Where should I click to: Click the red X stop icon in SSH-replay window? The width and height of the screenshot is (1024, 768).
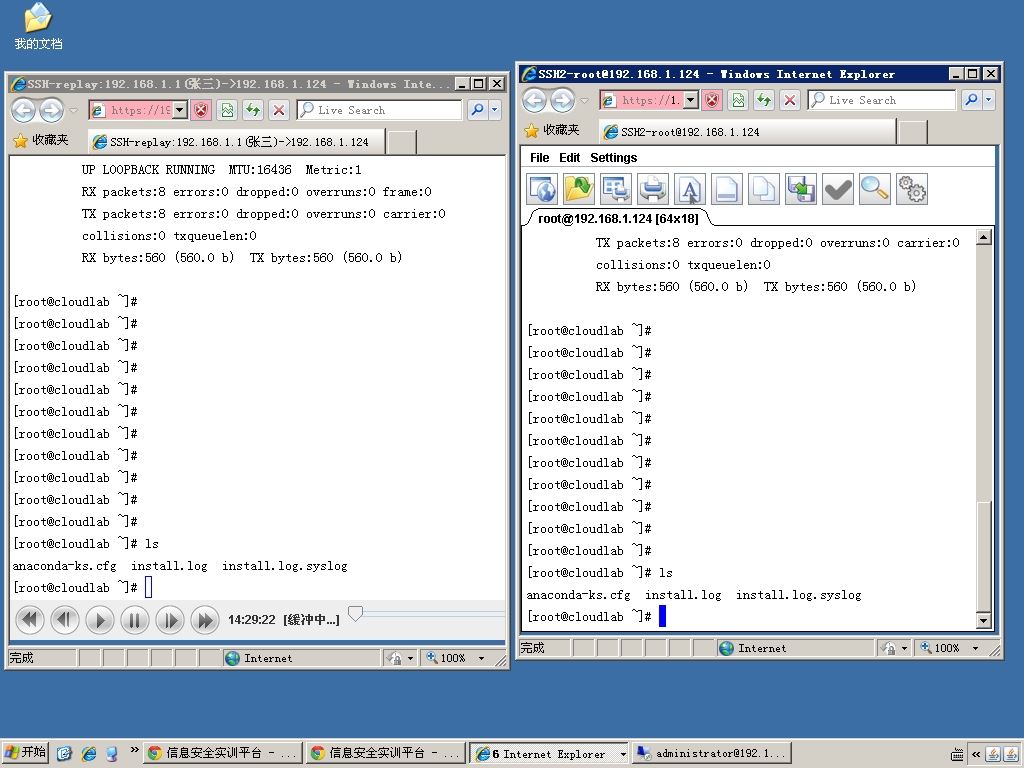[279, 110]
